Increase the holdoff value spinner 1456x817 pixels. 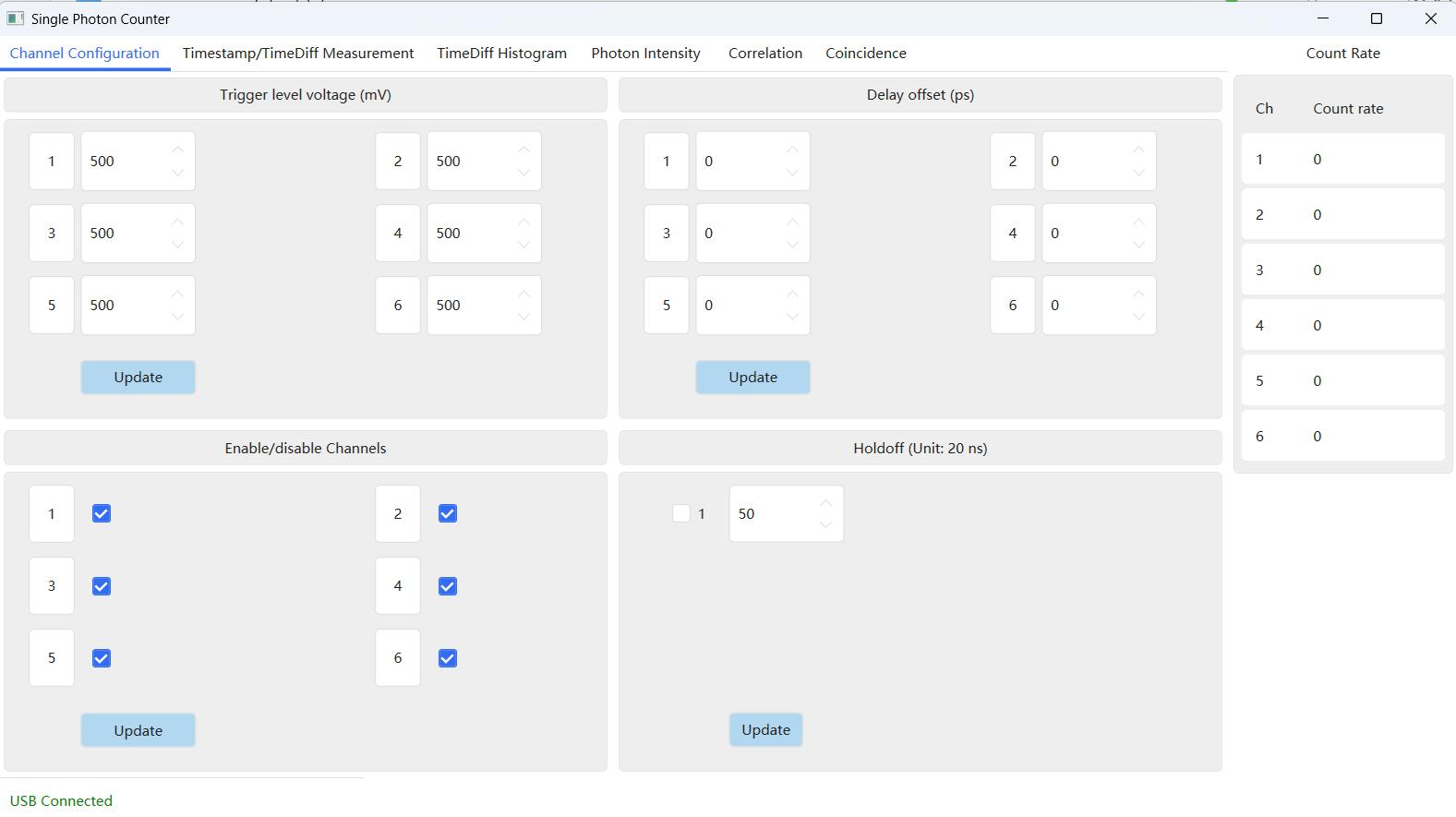click(x=825, y=503)
